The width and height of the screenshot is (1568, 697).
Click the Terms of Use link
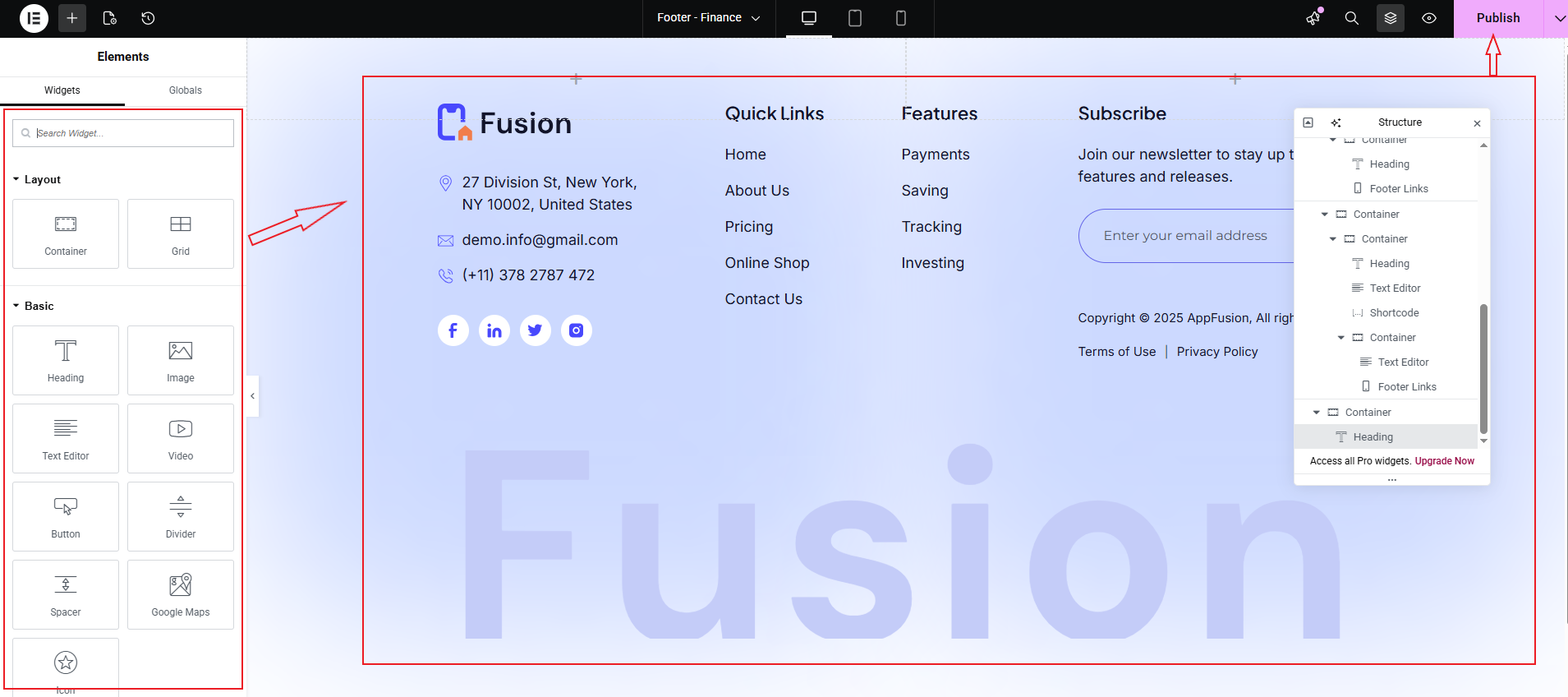(x=1117, y=352)
